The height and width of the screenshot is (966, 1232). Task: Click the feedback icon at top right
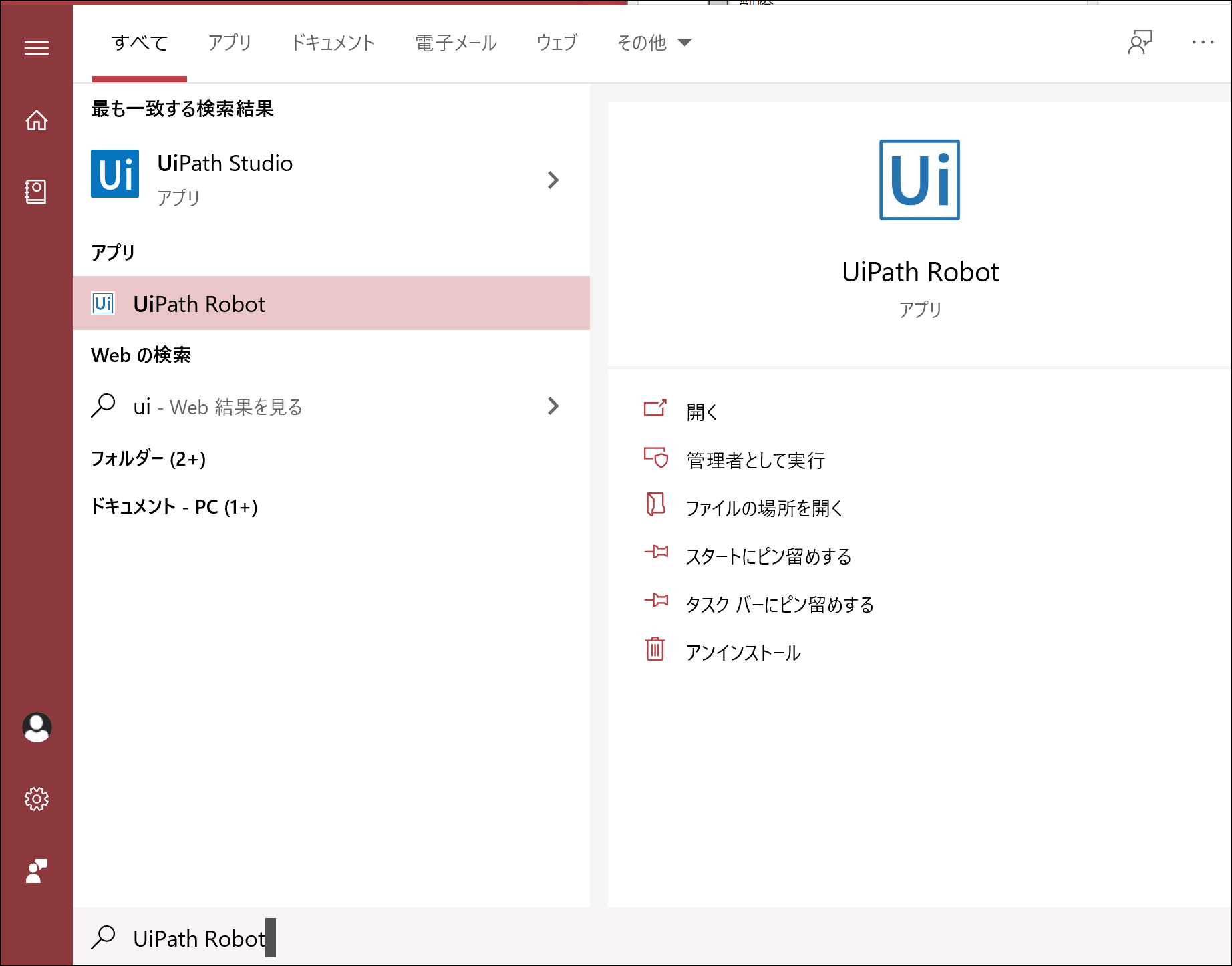1140,43
